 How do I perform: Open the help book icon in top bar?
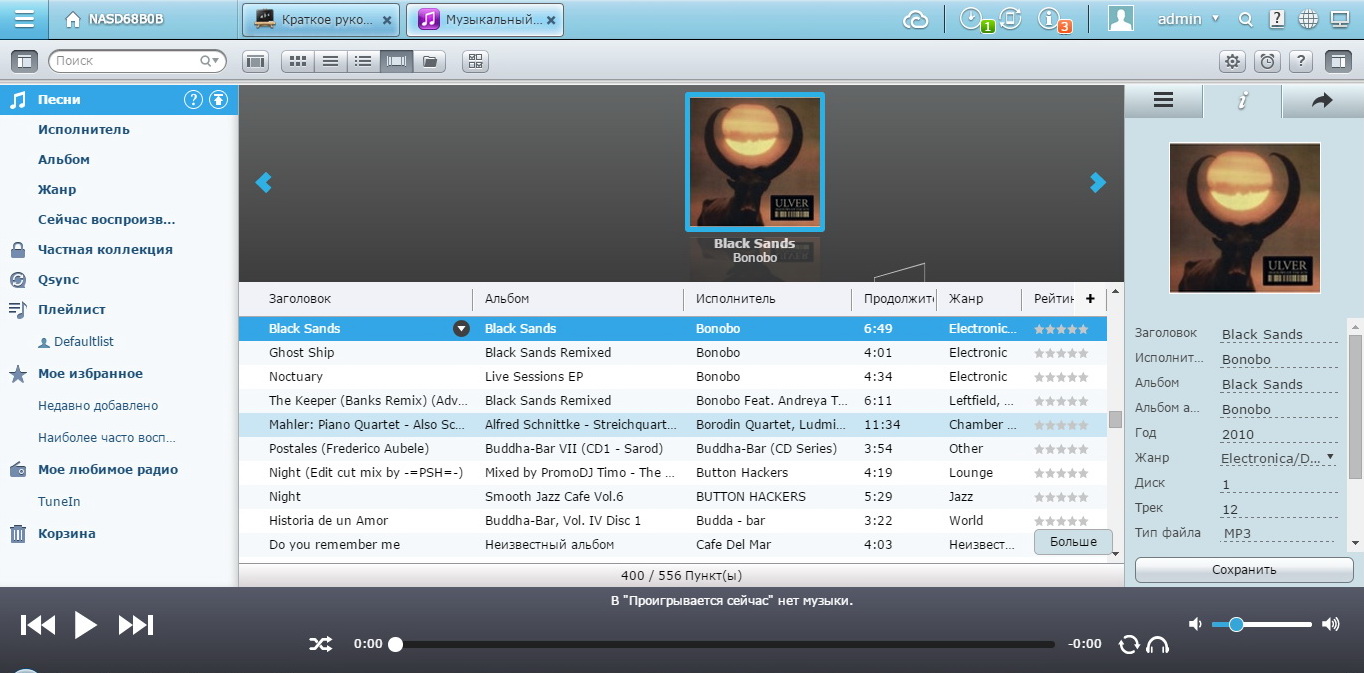pyautogui.click(x=1277, y=19)
